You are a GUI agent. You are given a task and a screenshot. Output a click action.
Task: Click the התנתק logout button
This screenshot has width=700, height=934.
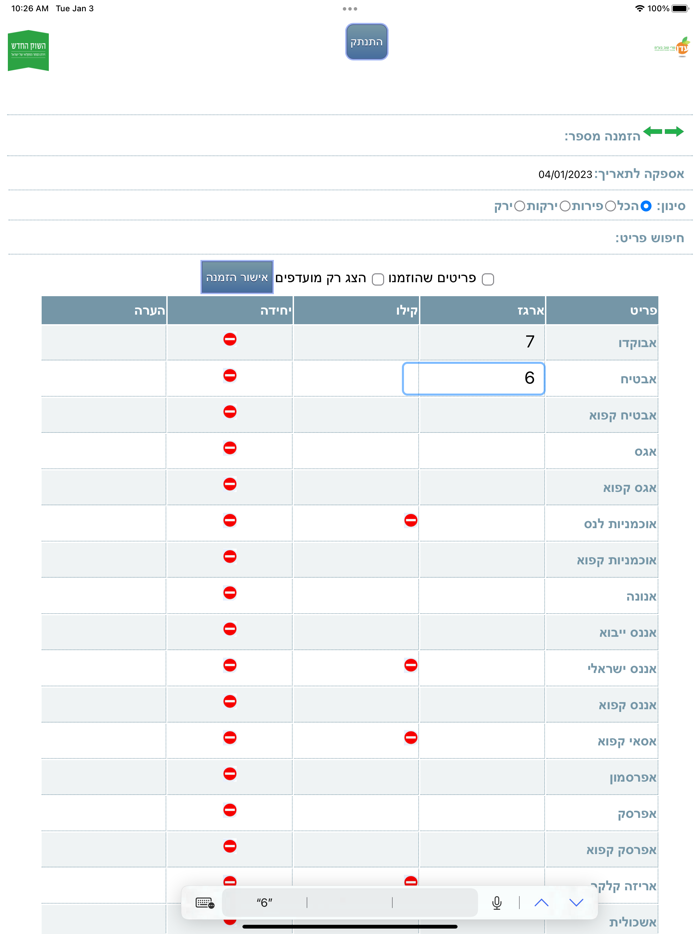[x=366, y=42]
